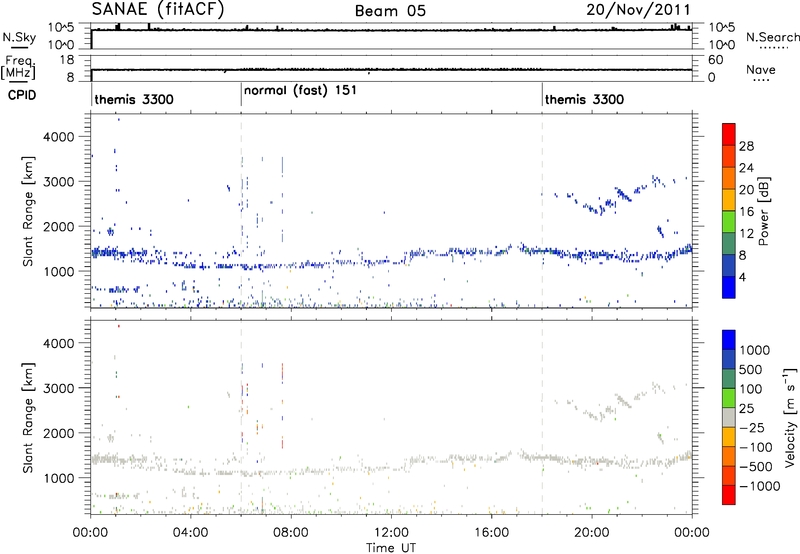Click the 12:00 time axis label
The width and height of the screenshot is (800, 554).
tap(391, 534)
